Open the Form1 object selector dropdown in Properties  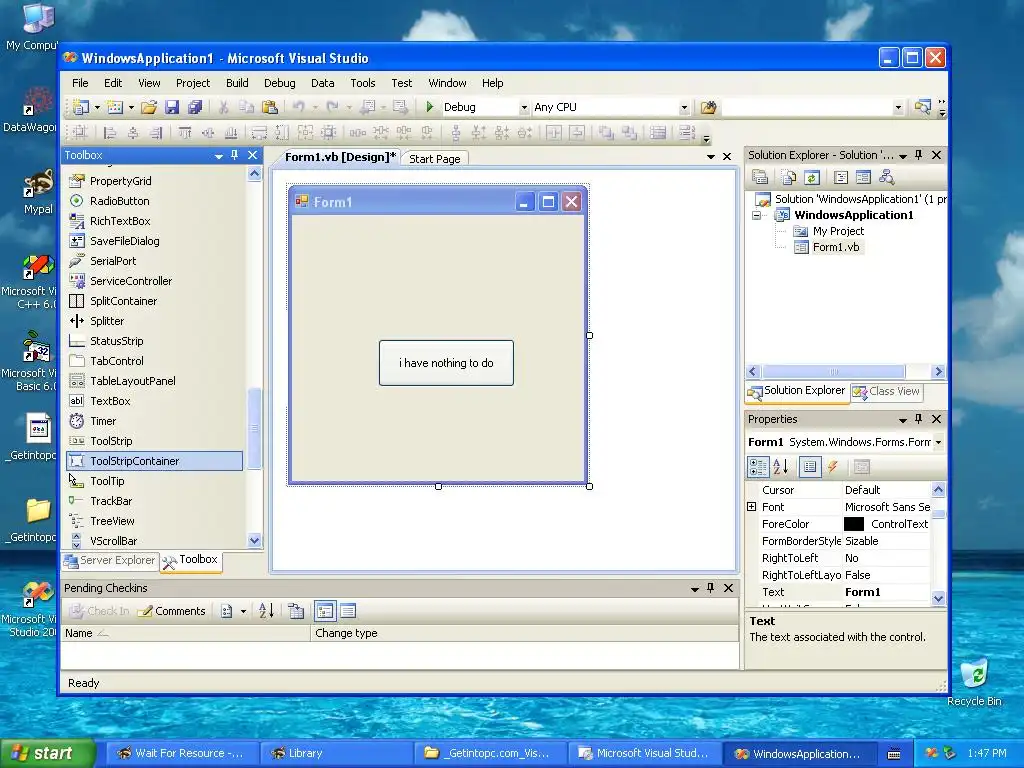pos(938,442)
